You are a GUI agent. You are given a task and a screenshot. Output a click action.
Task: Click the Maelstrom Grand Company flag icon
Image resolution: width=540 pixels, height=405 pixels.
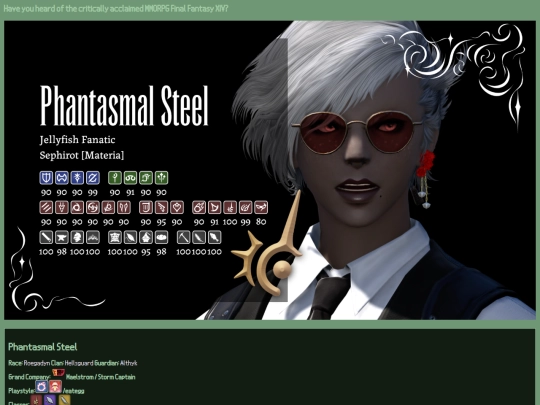coord(58,373)
